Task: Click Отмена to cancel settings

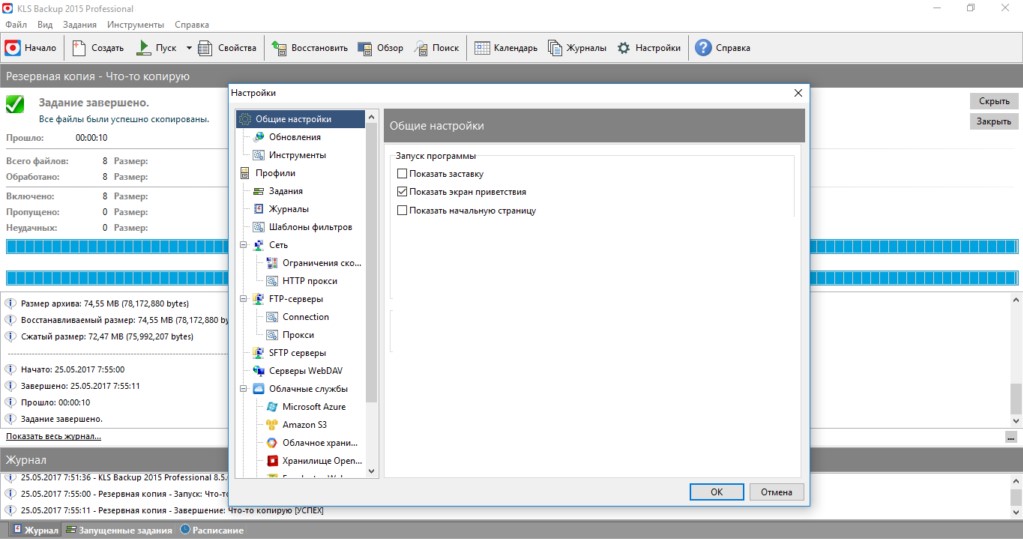Action: pos(776,492)
